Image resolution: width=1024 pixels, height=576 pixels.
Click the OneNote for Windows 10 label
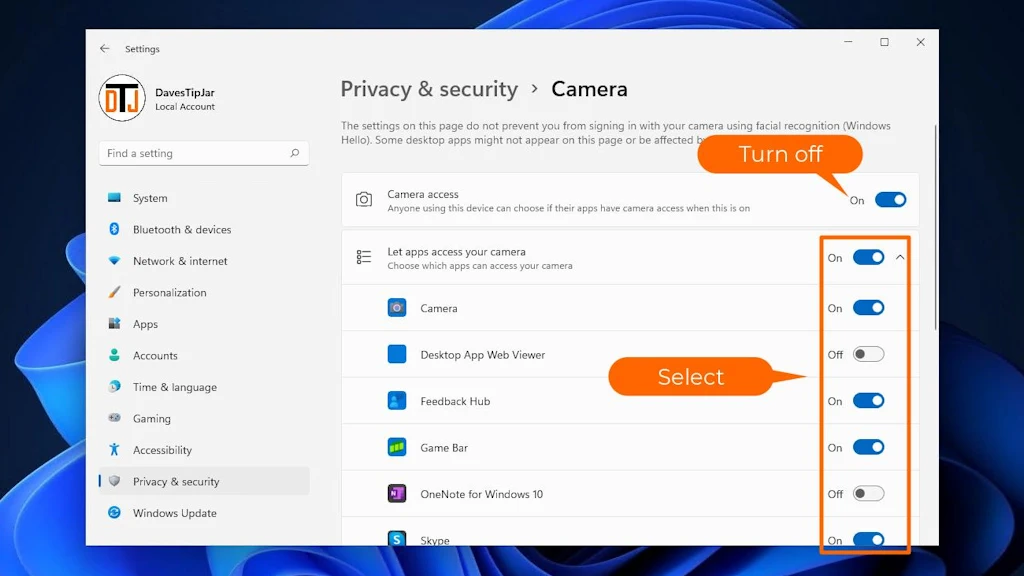(481, 494)
